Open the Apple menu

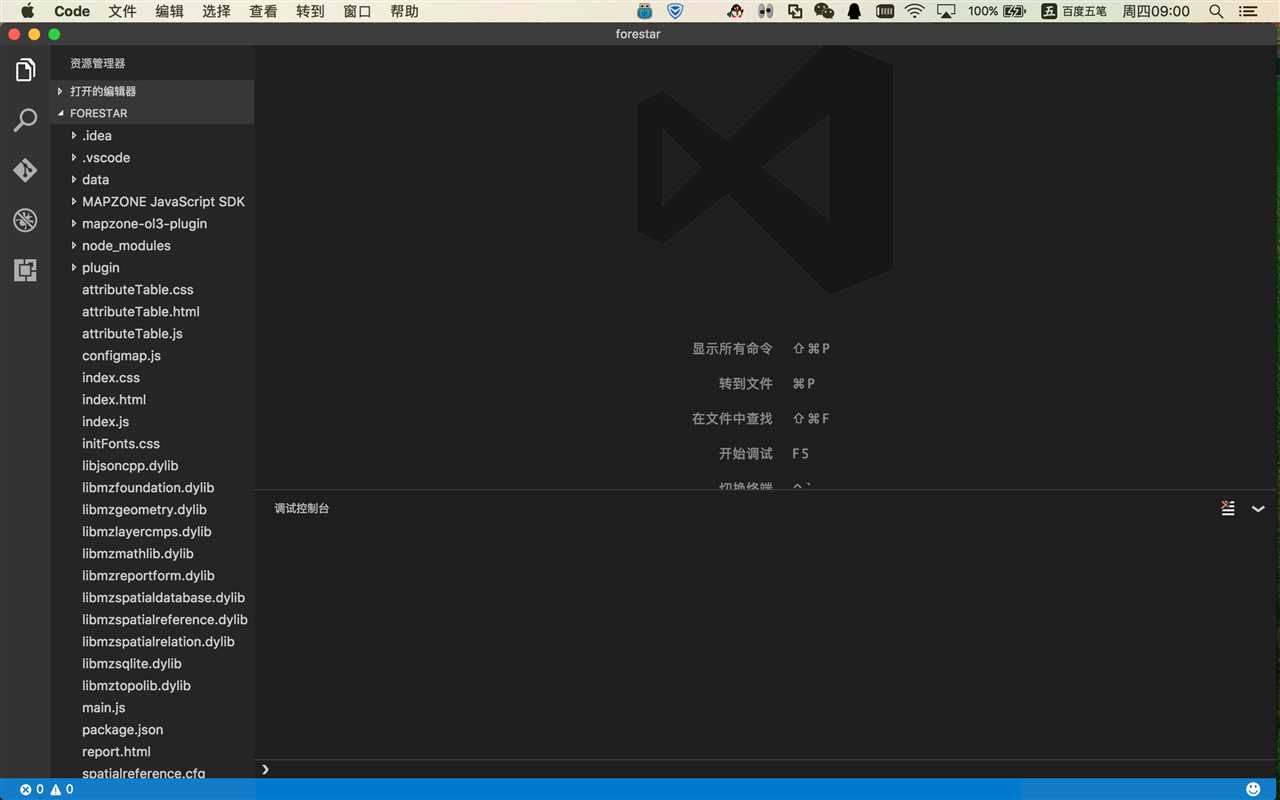pos(27,11)
